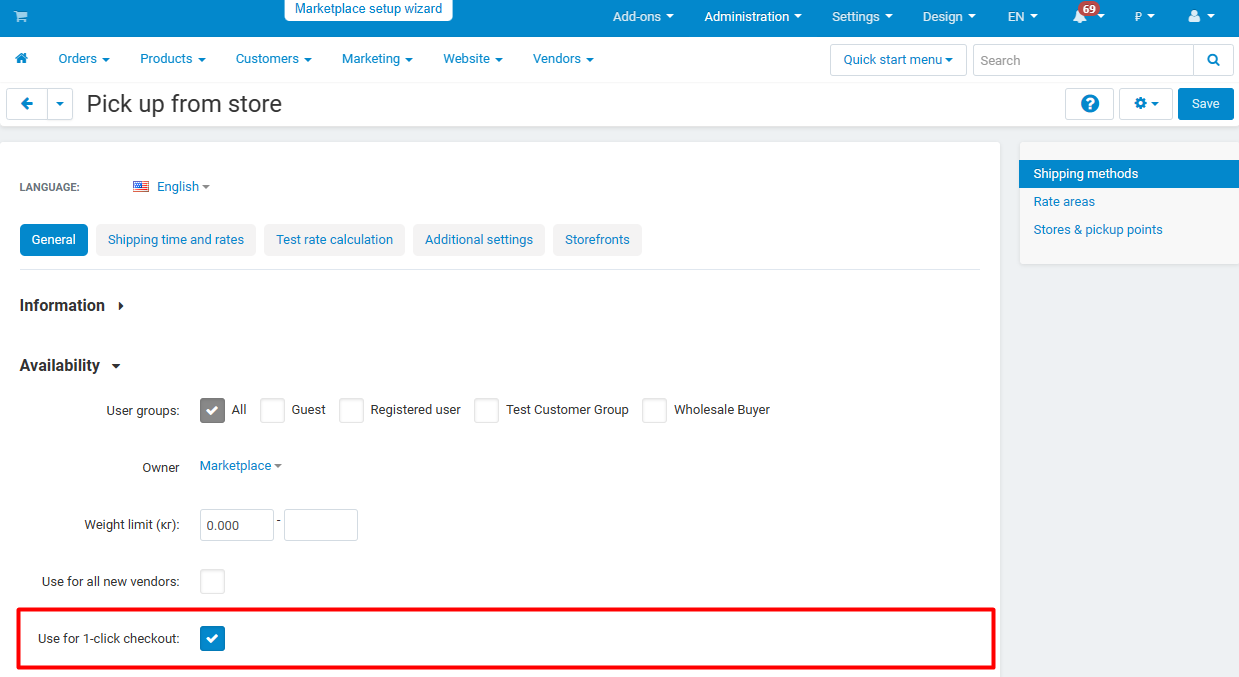1239x677 pixels.
Task: Click the minimum weight limit field
Action: tap(237, 525)
